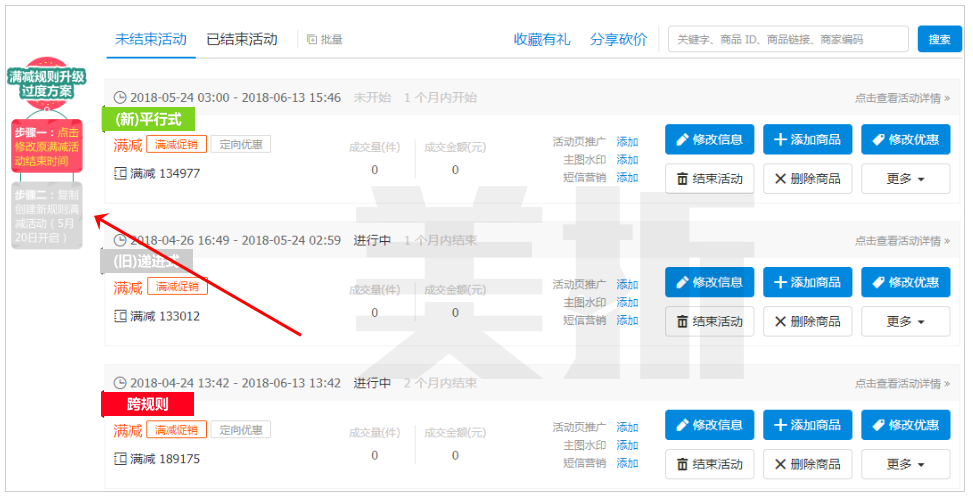Click 修改优惠 tag button for 跨规则 activity
The height and width of the screenshot is (500, 973).
[x=905, y=425]
